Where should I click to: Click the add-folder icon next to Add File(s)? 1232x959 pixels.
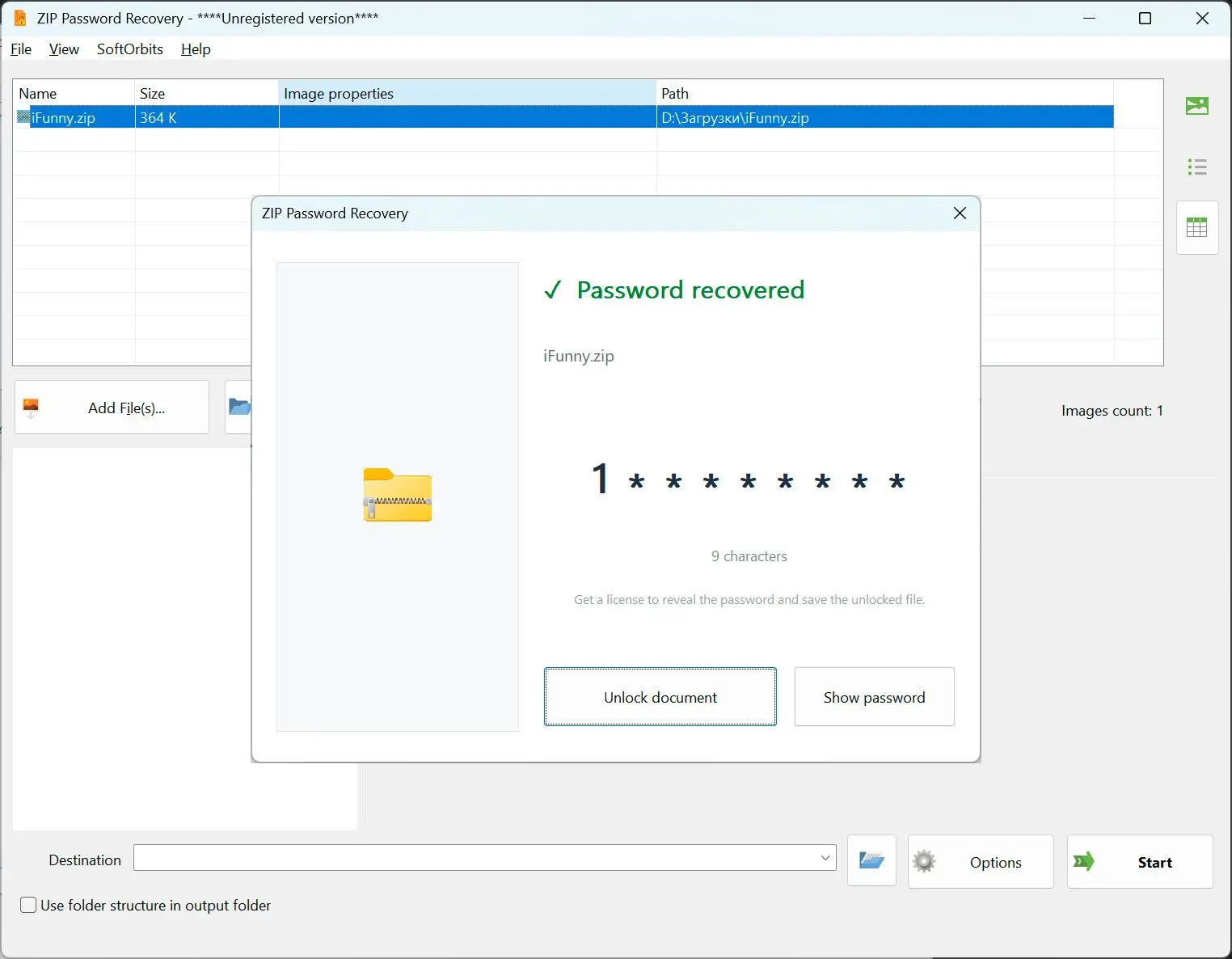point(238,407)
